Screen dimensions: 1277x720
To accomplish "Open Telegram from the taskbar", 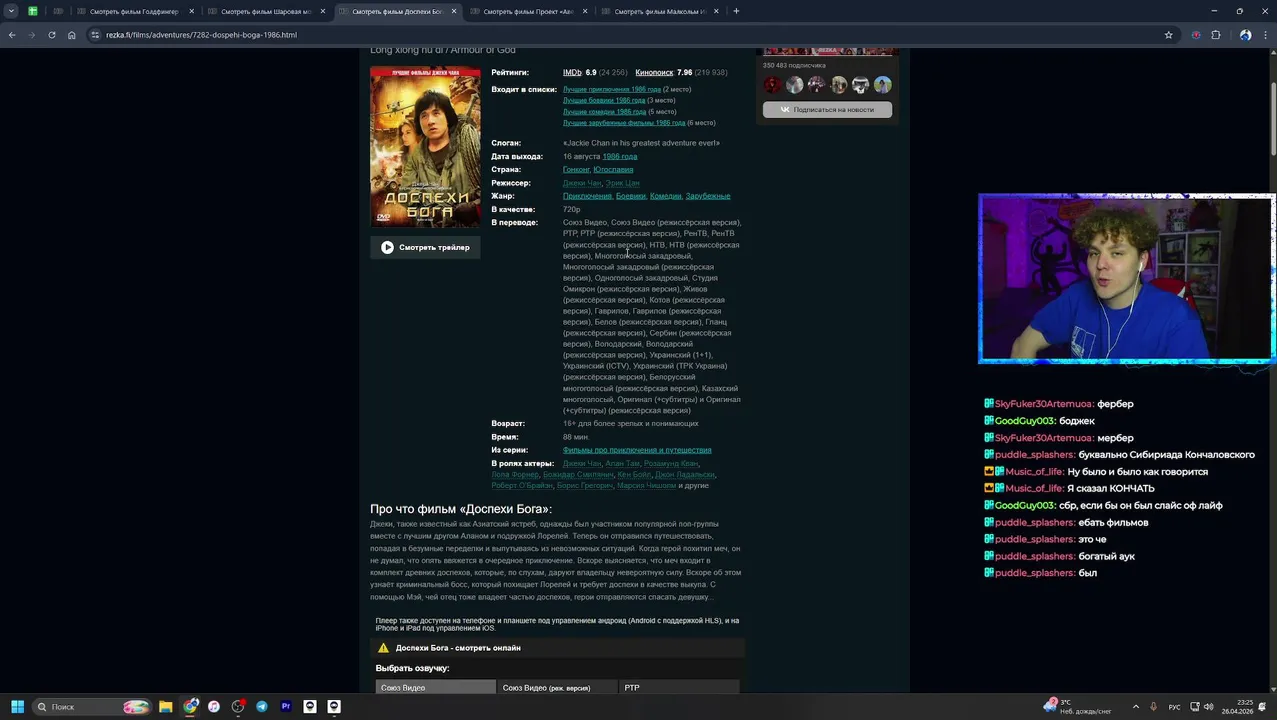I will 262,707.
